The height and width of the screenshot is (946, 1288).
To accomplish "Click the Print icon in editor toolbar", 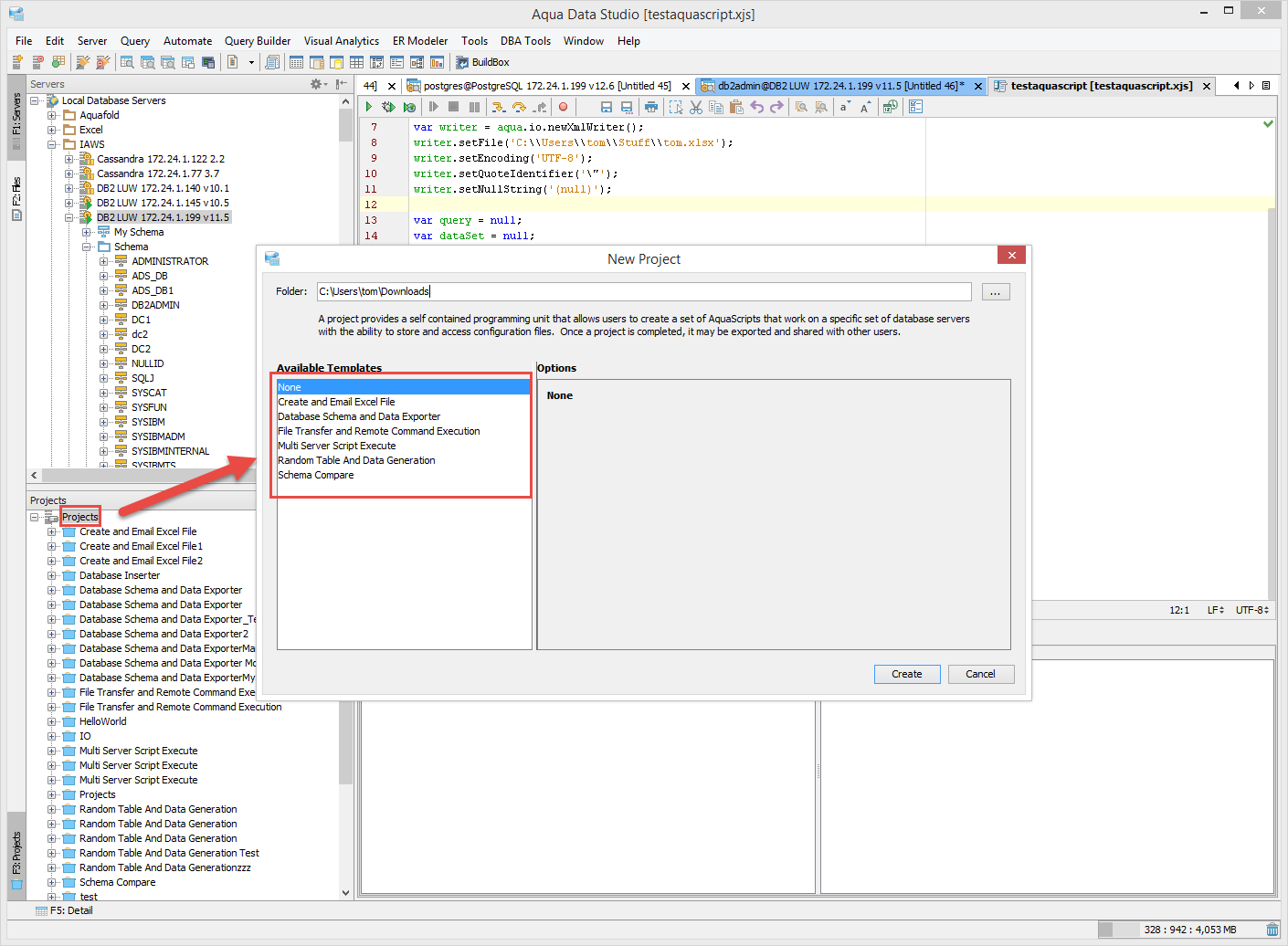I will [650, 107].
